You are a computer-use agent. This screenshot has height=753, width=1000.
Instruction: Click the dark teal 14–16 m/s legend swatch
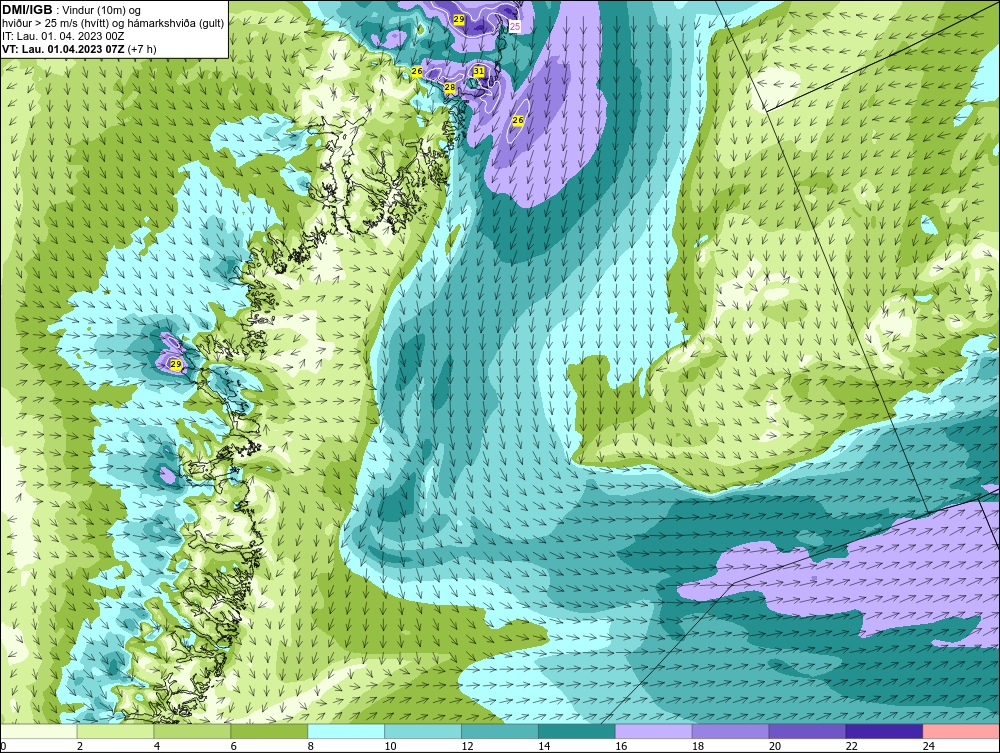click(577, 731)
